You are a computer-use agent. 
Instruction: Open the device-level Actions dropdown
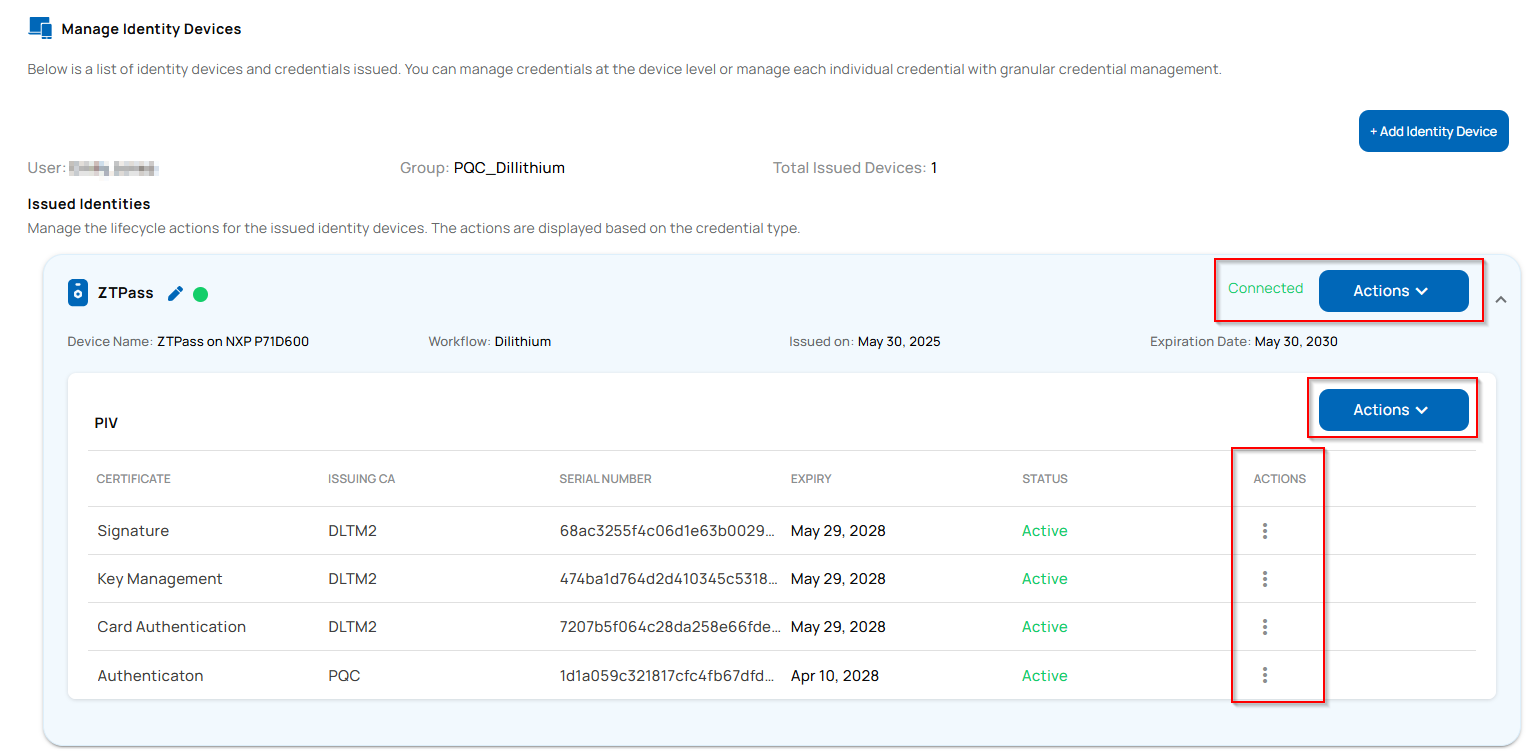point(1394,290)
